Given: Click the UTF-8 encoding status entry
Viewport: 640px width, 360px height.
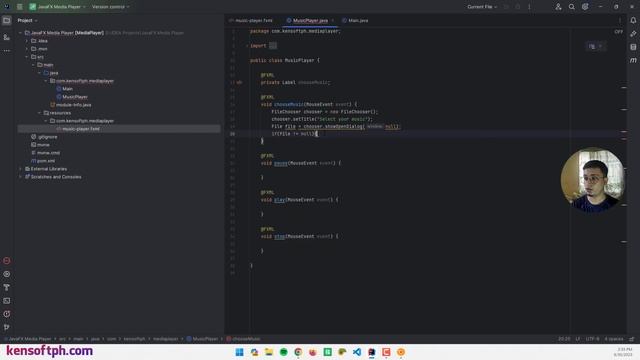Looking at the screenshot, I should [592, 339].
